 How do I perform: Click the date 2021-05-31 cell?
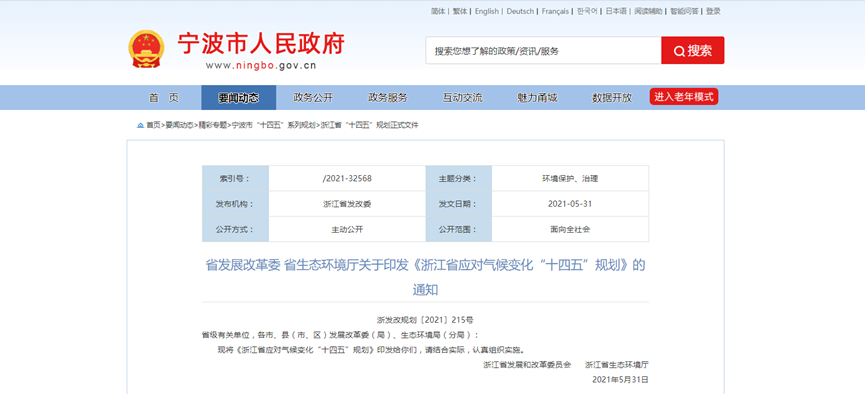pyautogui.click(x=570, y=204)
